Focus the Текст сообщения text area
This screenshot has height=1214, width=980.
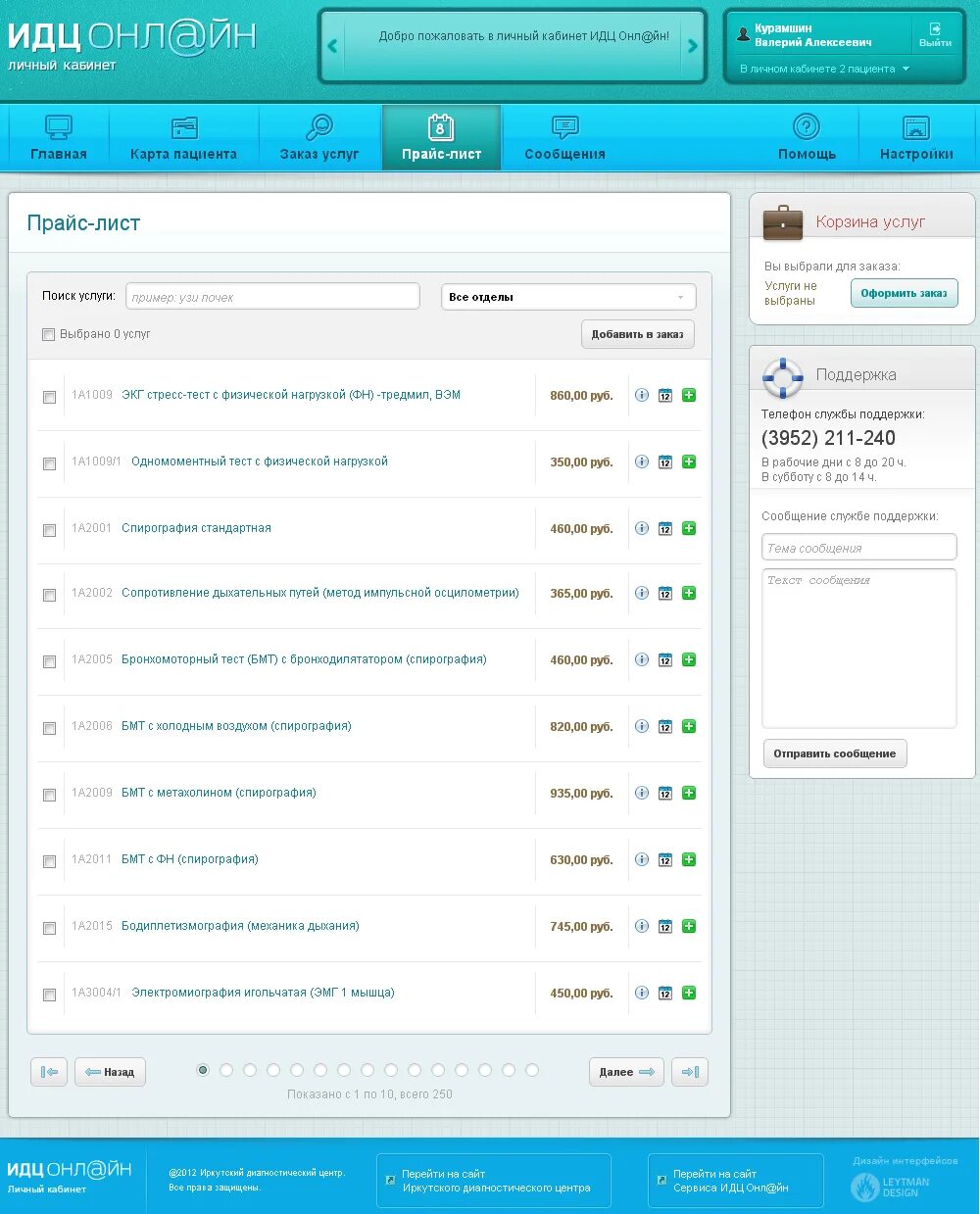click(858, 649)
